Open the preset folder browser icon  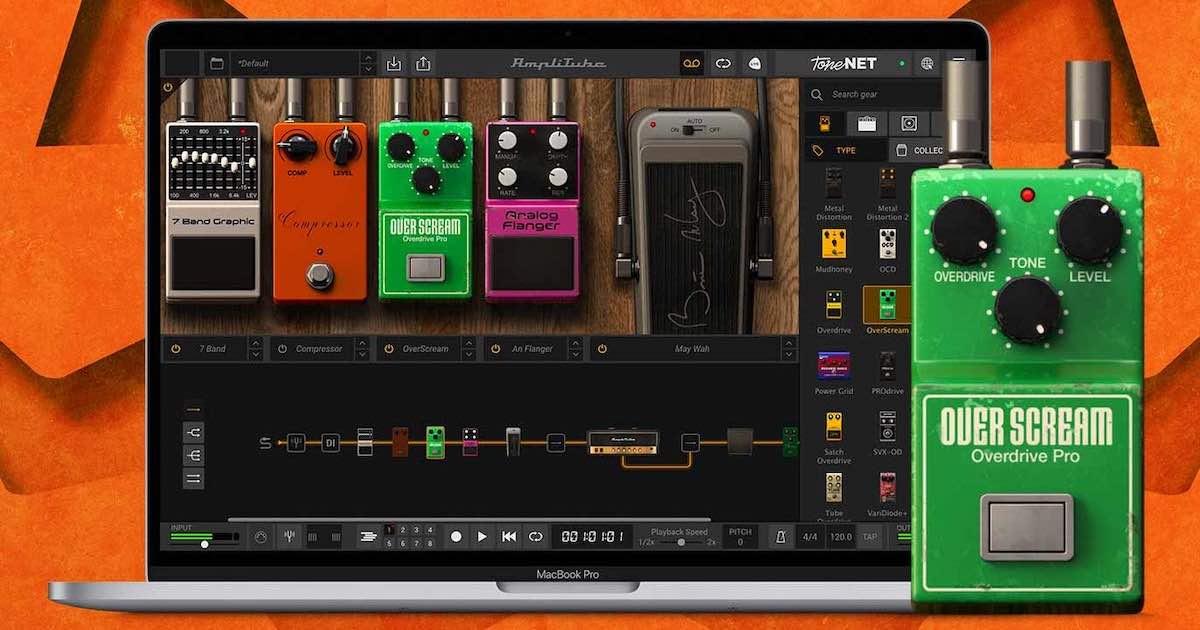[x=216, y=63]
